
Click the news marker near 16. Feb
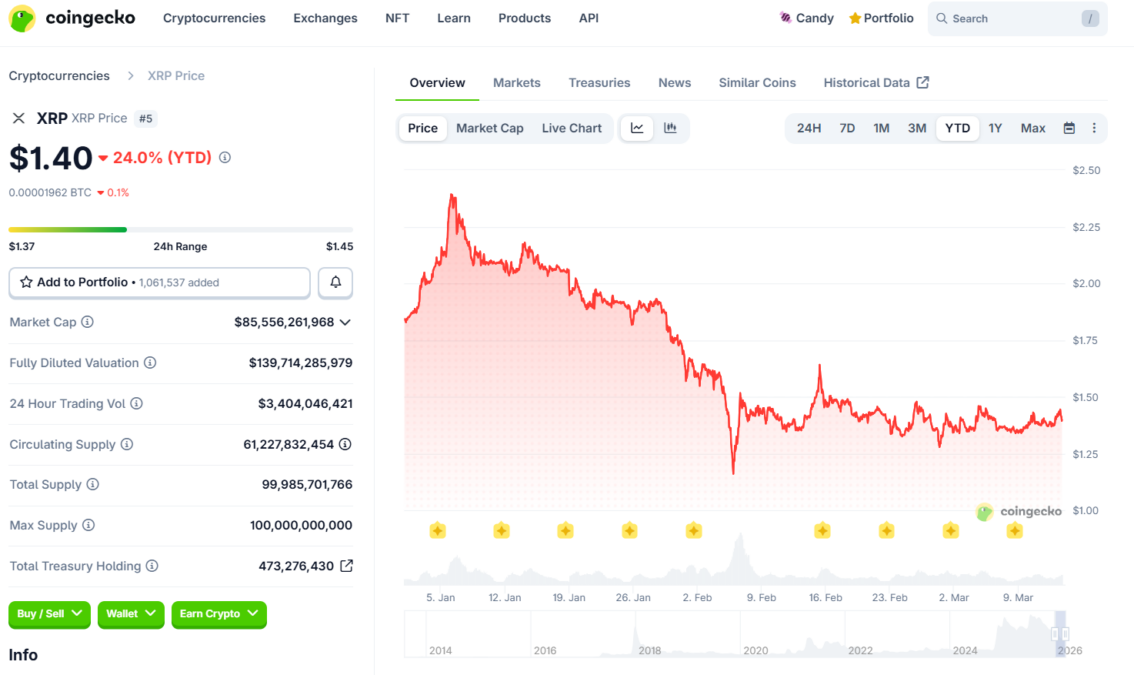tap(822, 530)
